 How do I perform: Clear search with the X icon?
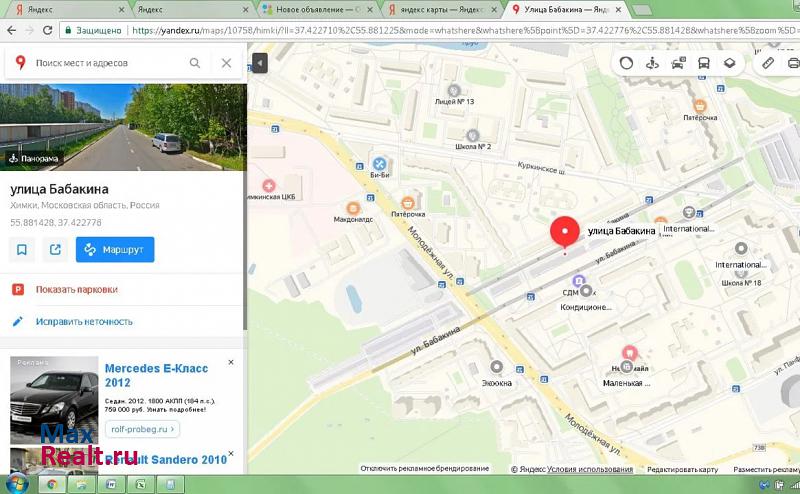(x=226, y=63)
